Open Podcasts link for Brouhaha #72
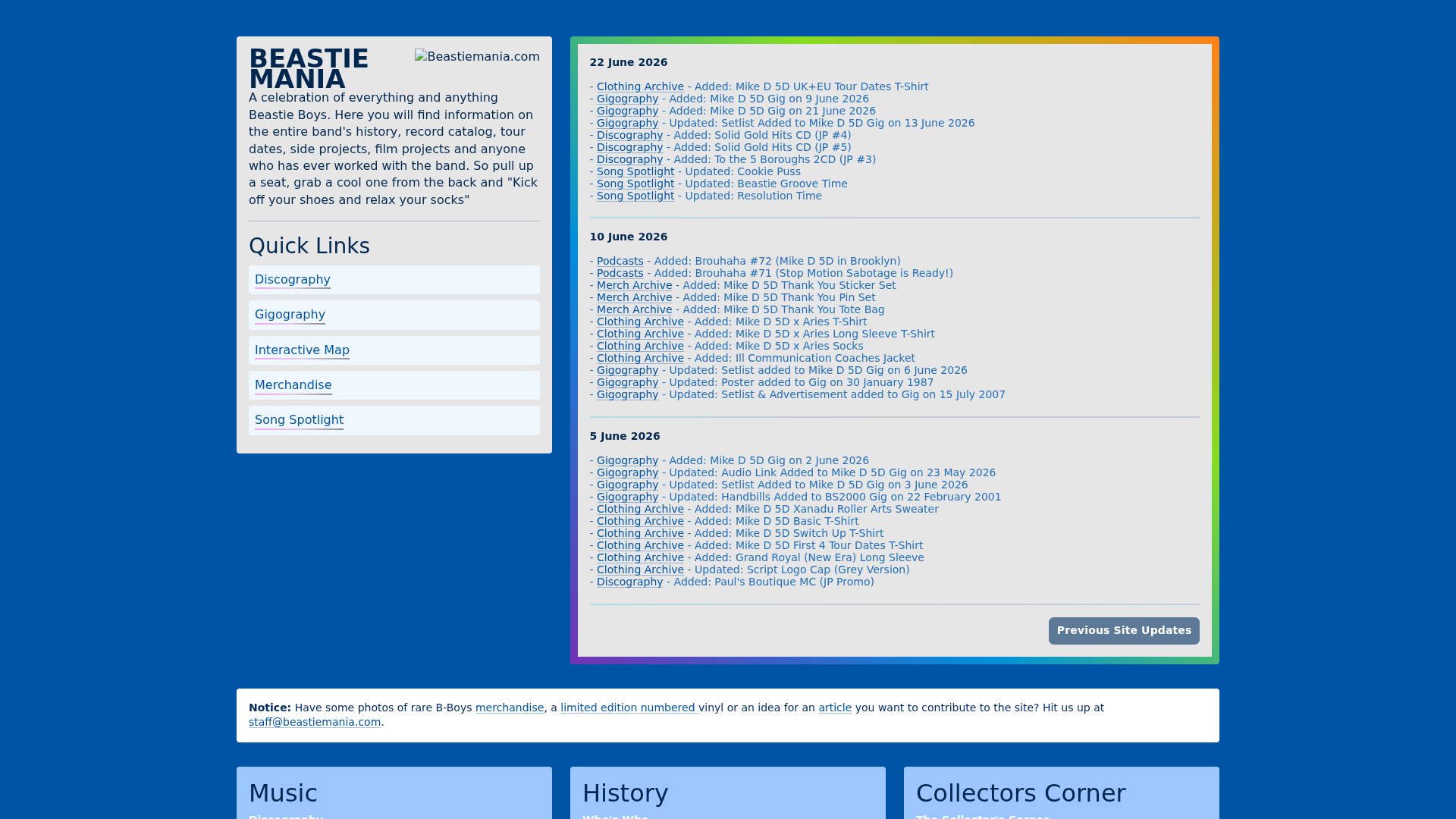 620,262
